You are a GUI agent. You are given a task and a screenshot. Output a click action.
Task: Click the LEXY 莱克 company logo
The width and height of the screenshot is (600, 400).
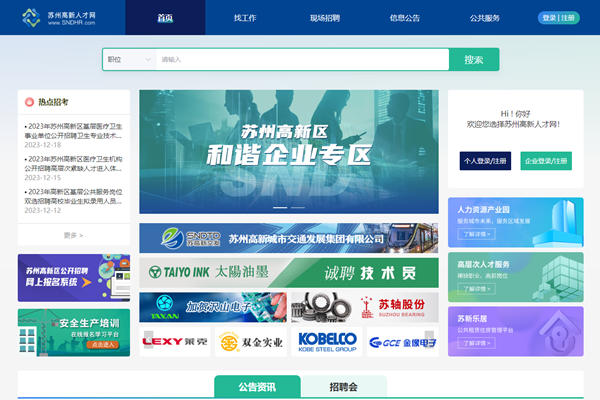click(175, 341)
